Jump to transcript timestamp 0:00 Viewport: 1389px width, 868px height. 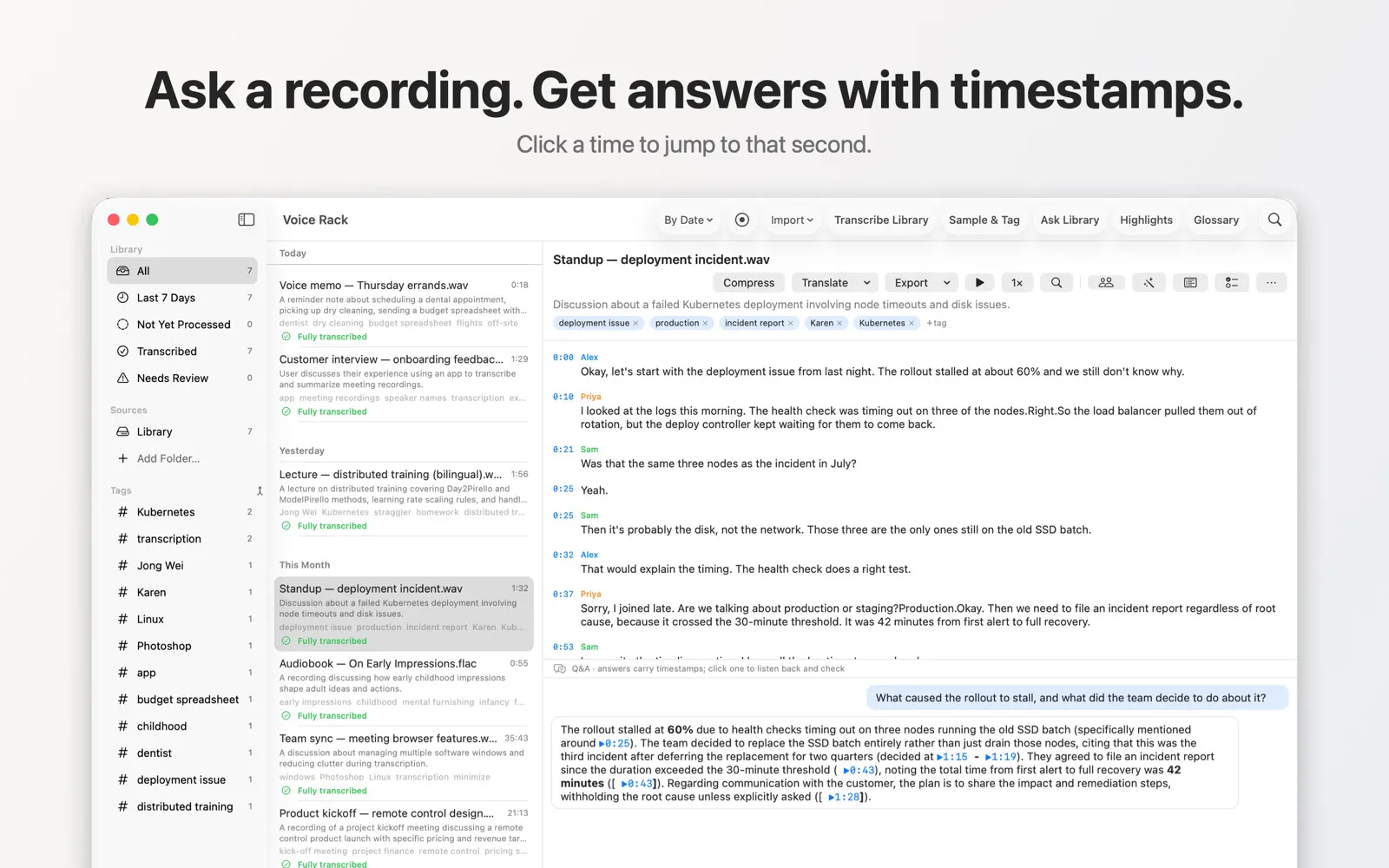563,358
